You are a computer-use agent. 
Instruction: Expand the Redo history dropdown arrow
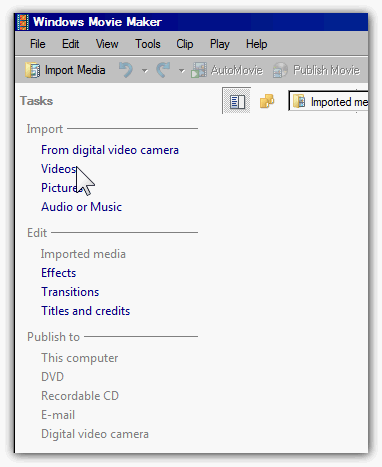pyautogui.click(x=182, y=70)
